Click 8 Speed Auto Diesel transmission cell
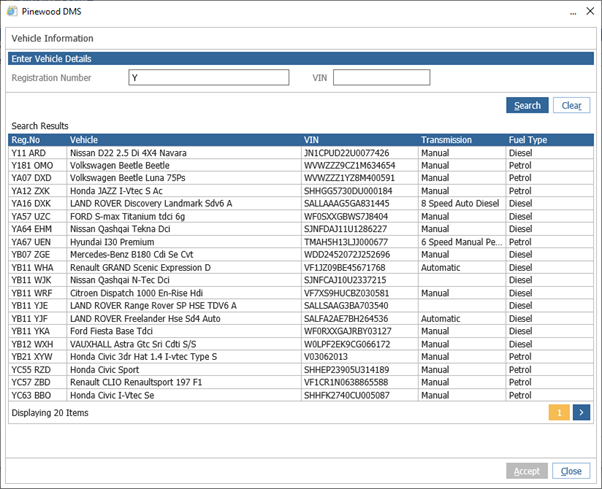The width and height of the screenshot is (602, 489). click(x=460, y=203)
